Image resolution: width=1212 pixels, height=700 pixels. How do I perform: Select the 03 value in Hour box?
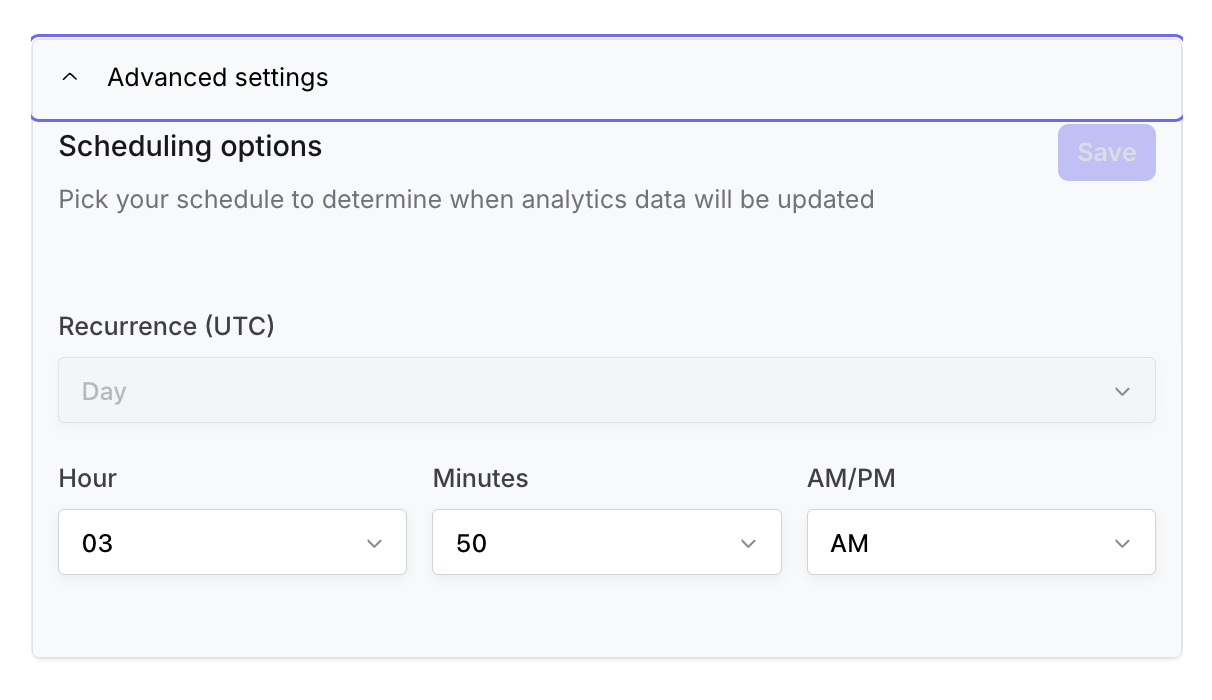point(98,544)
